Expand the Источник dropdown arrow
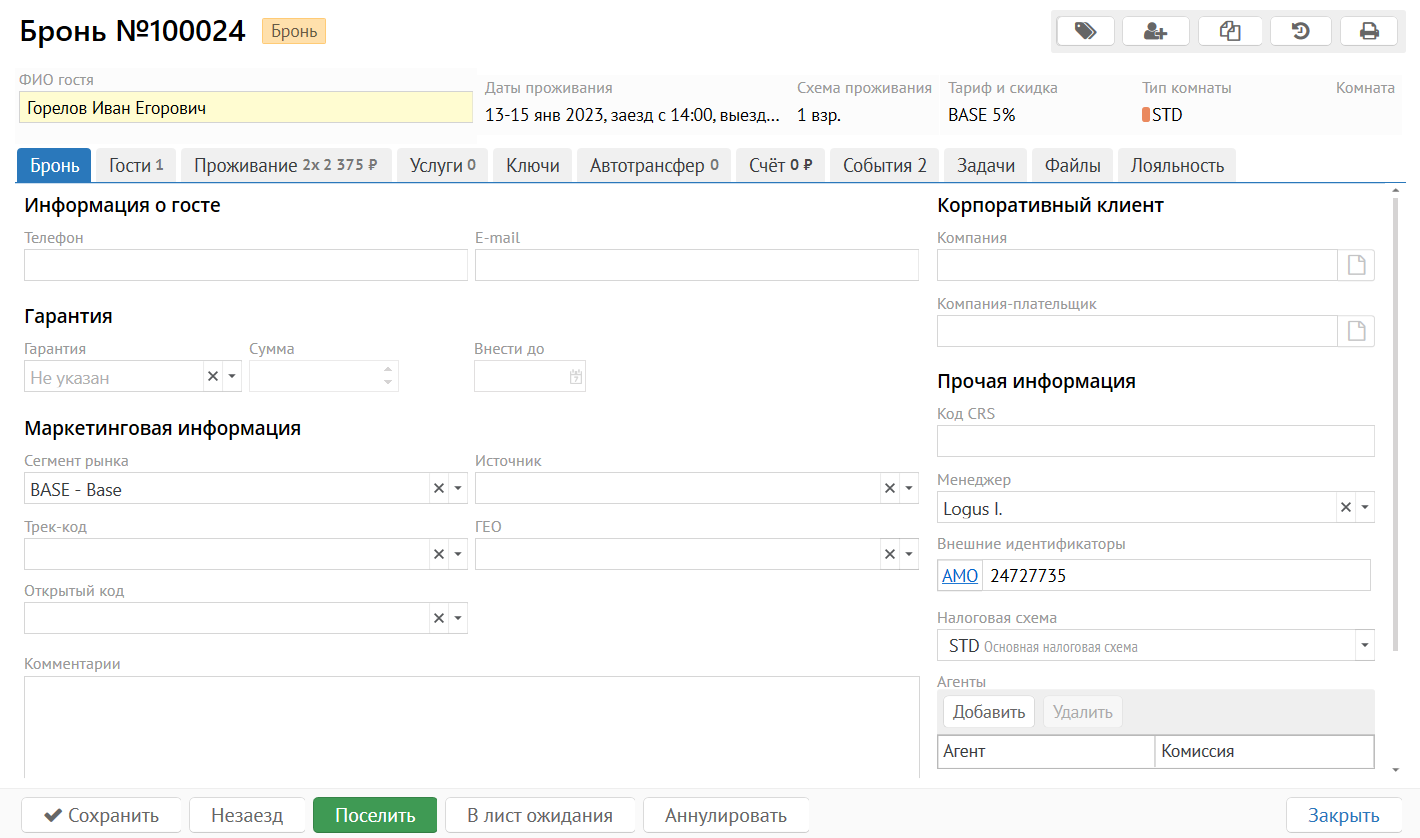Screen dimensions: 1420x838 point(908,489)
